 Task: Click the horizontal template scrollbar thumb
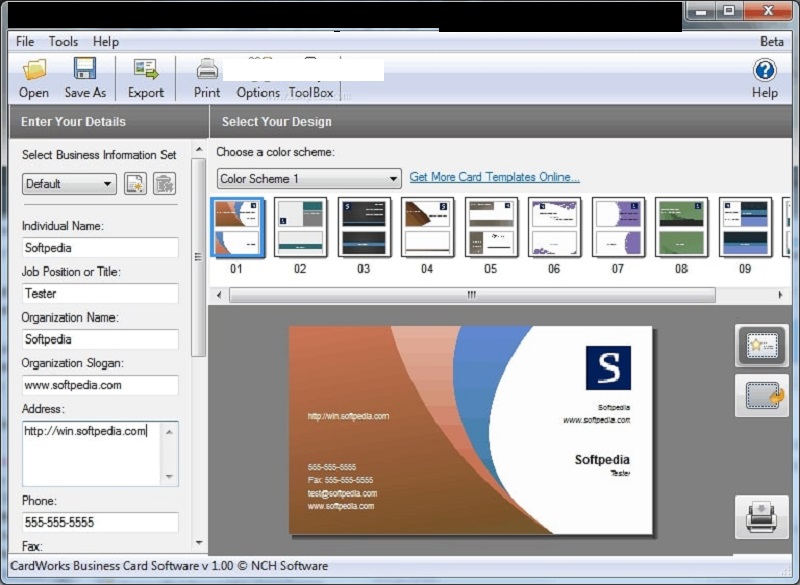[x=472, y=295]
